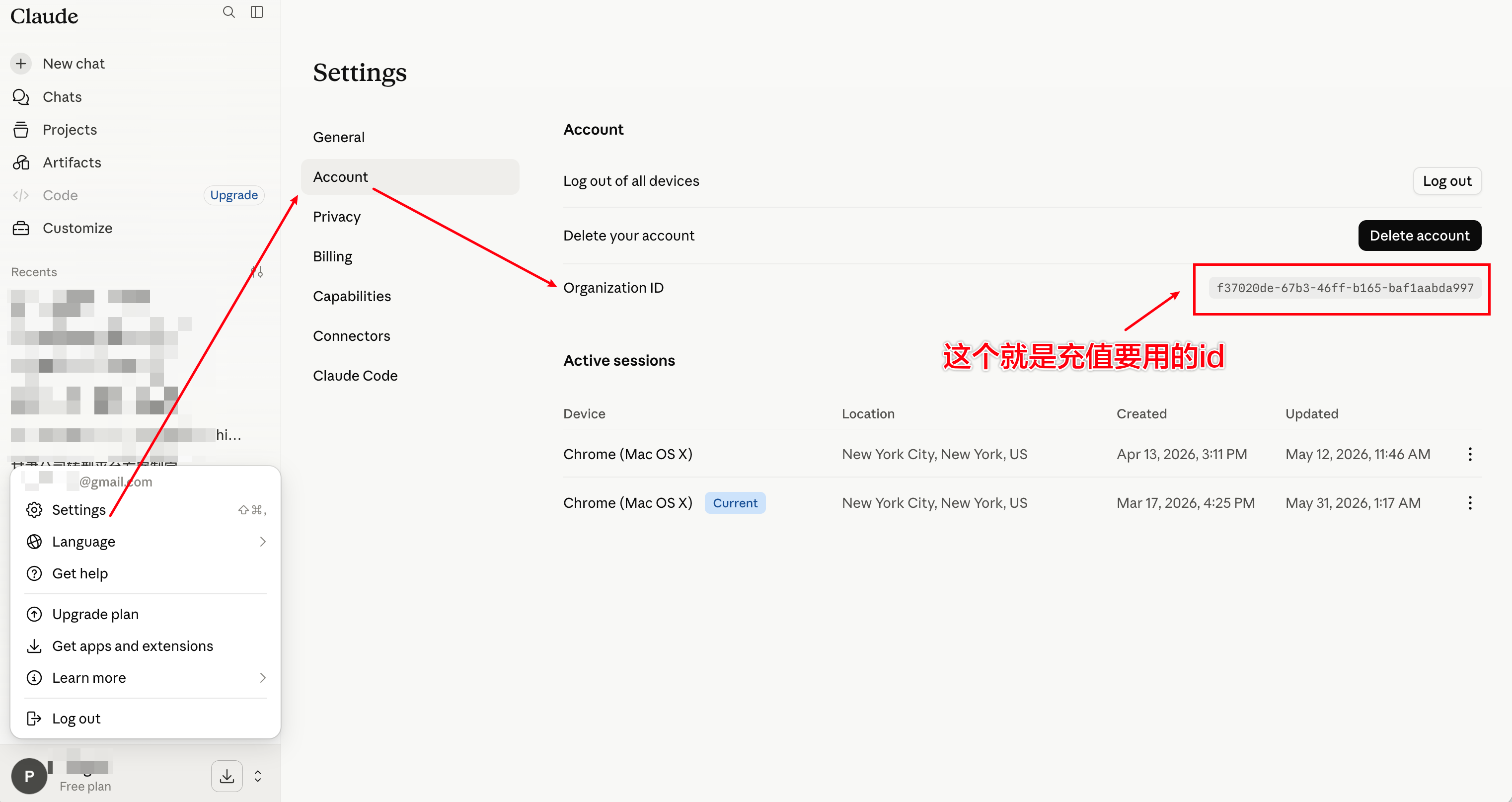Toggle the account menu up-down chevron
This screenshot has height=802, width=1512.
pos(258,776)
